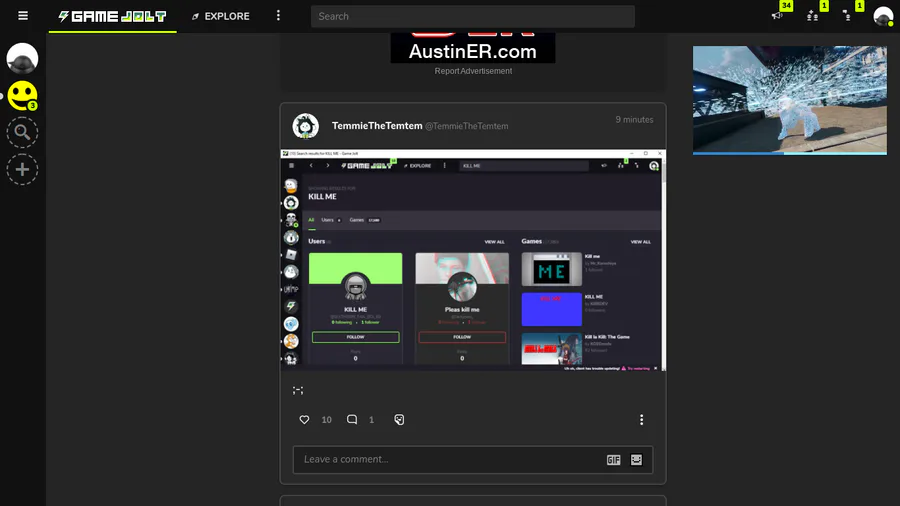Open the smiley face community in sidebar
This screenshot has width=900, height=506.
22,95
